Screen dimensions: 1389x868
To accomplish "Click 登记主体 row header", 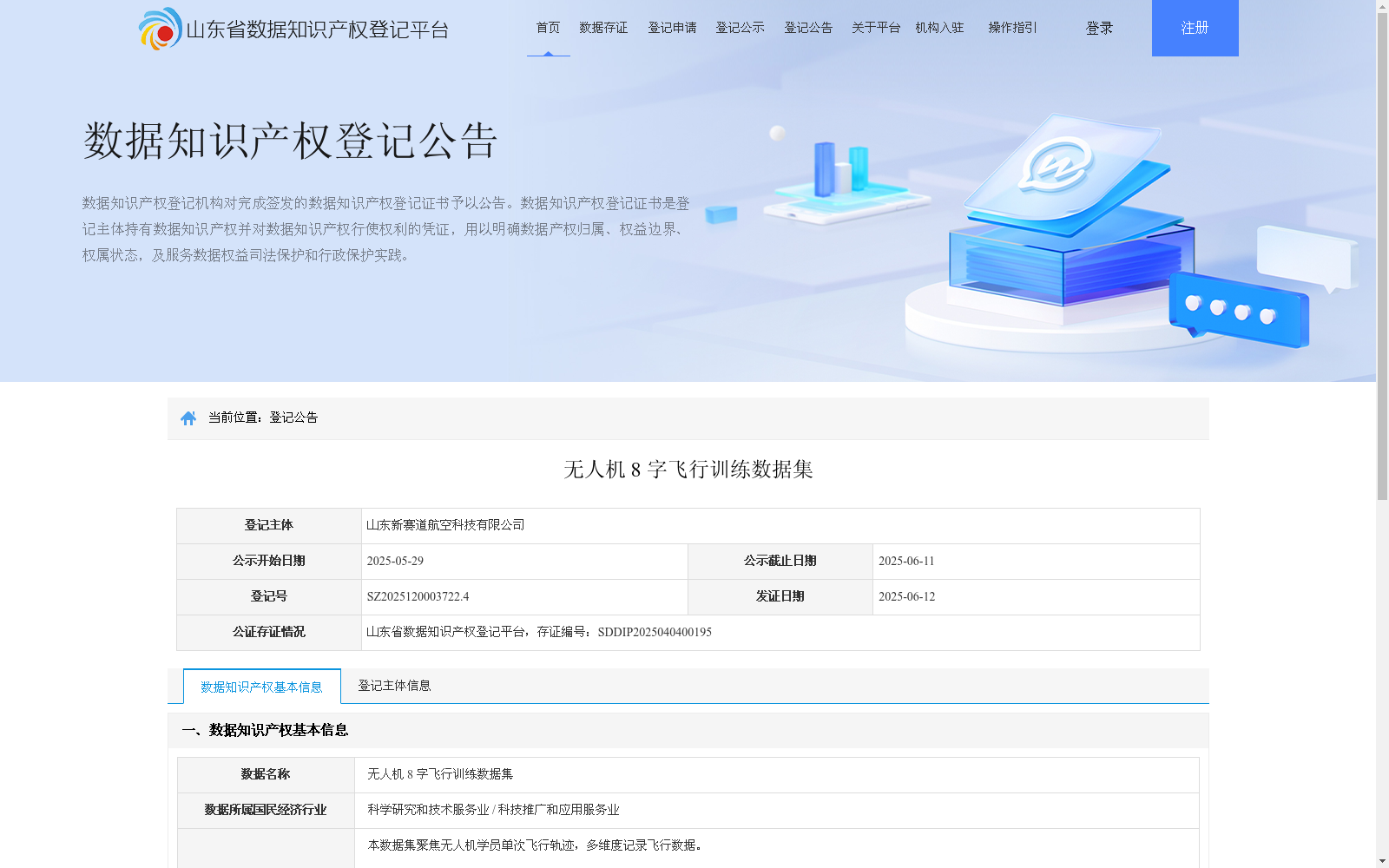I will (x=269, y=526).
